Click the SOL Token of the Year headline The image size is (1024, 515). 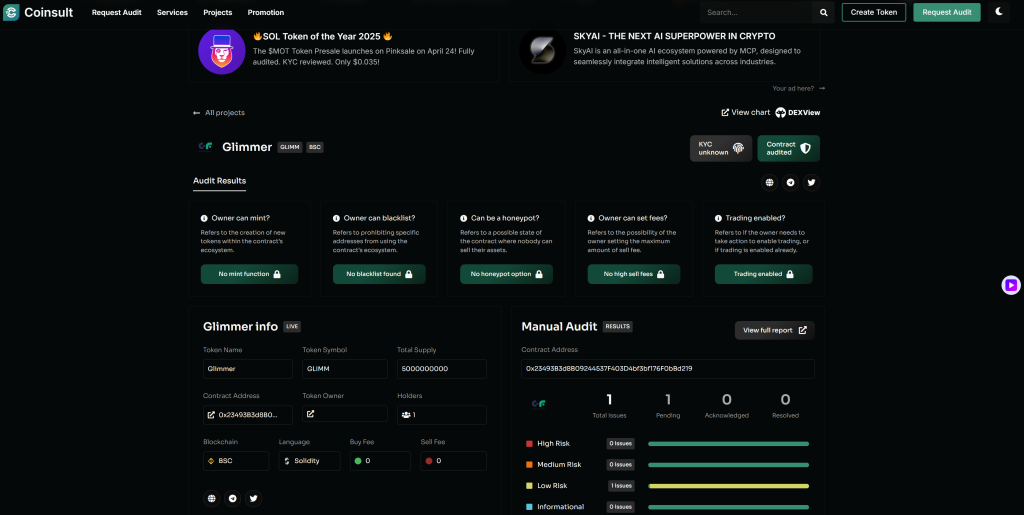tap(323, 37)
